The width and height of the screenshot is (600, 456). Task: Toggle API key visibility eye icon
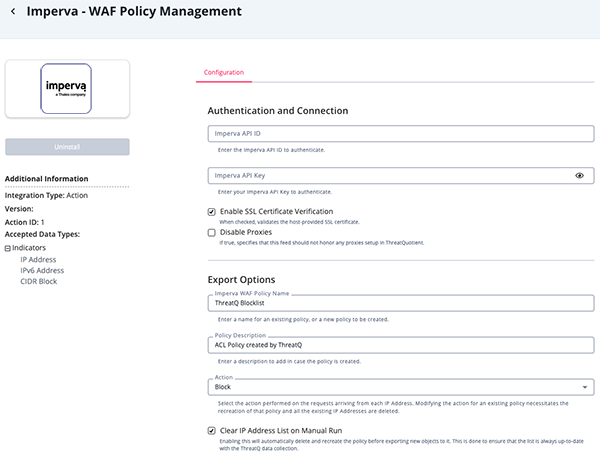(579, 175)
